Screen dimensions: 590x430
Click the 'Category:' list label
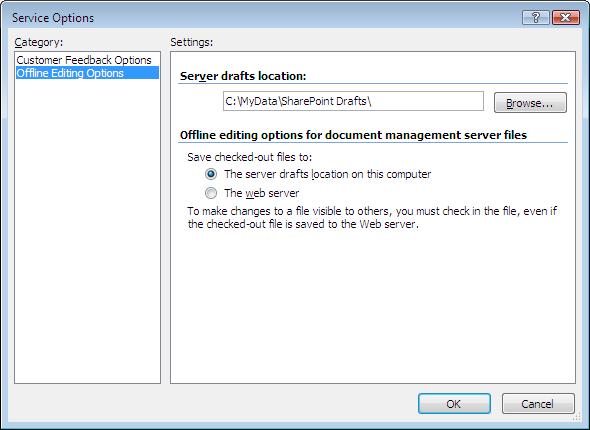(x=39, y=42)
